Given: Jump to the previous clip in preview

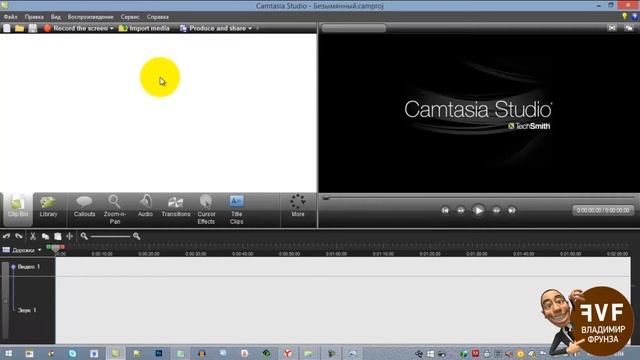Looking at the screenshot, I should (x=445, y=210).
